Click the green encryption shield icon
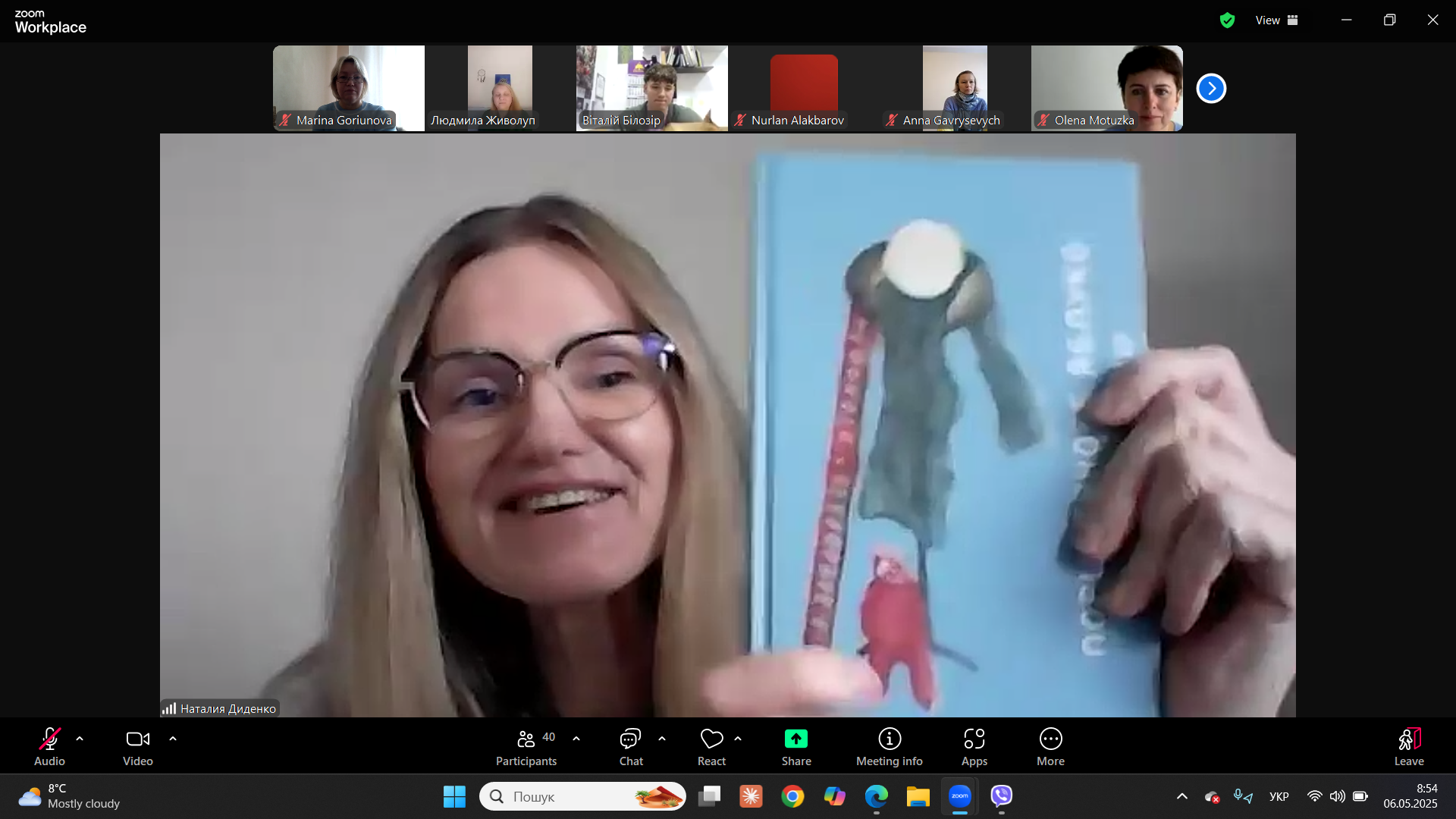 [1227, 20]
